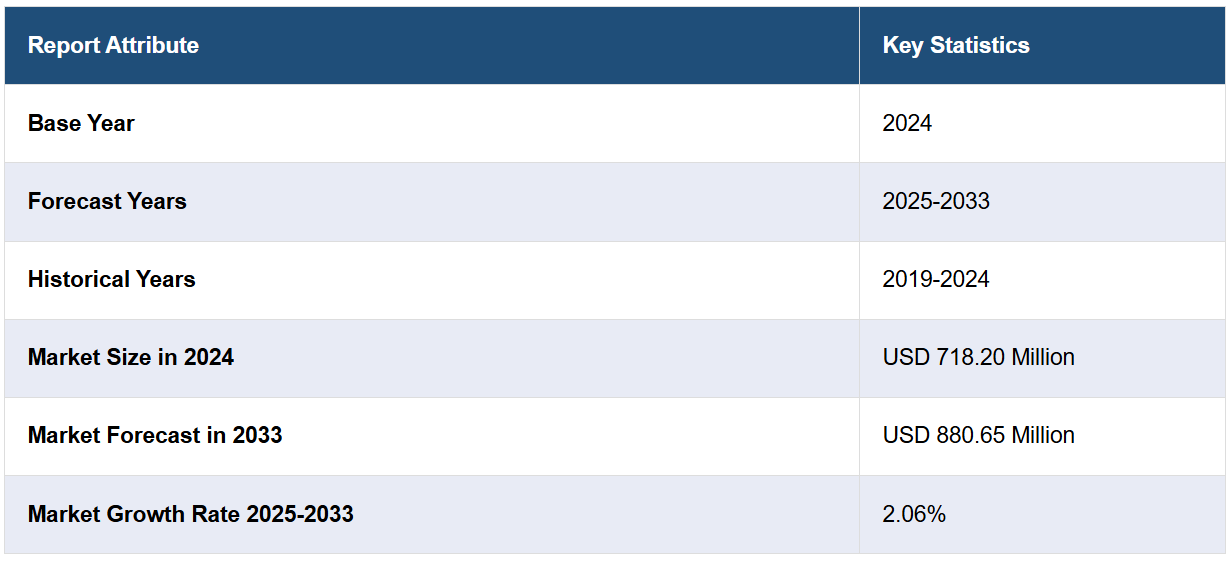Select the Market Size in 2024 label

pyautogui.click(x=130, y=357)
